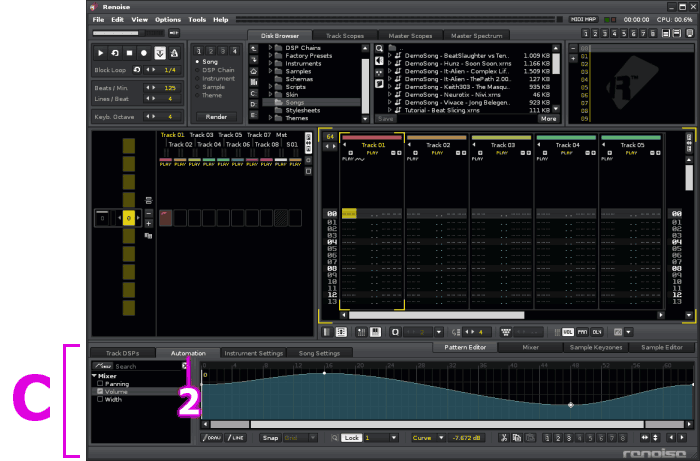This screenshot has height=461, width=700.
Task: Expand the Samples folder
Action: click(270, 71)
